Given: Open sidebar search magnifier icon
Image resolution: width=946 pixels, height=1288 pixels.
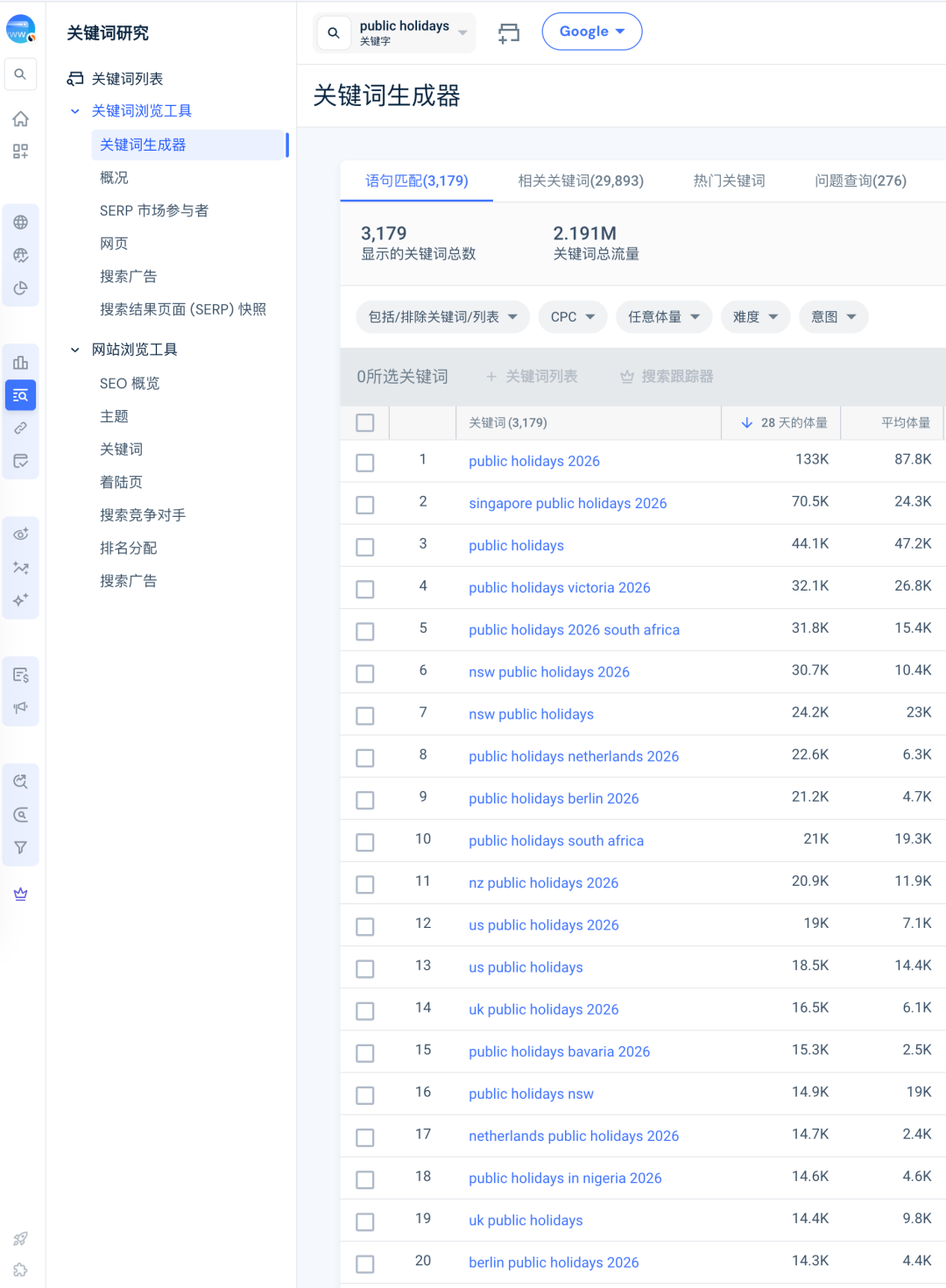Looking at the screenshot, I should click(20, 74).
